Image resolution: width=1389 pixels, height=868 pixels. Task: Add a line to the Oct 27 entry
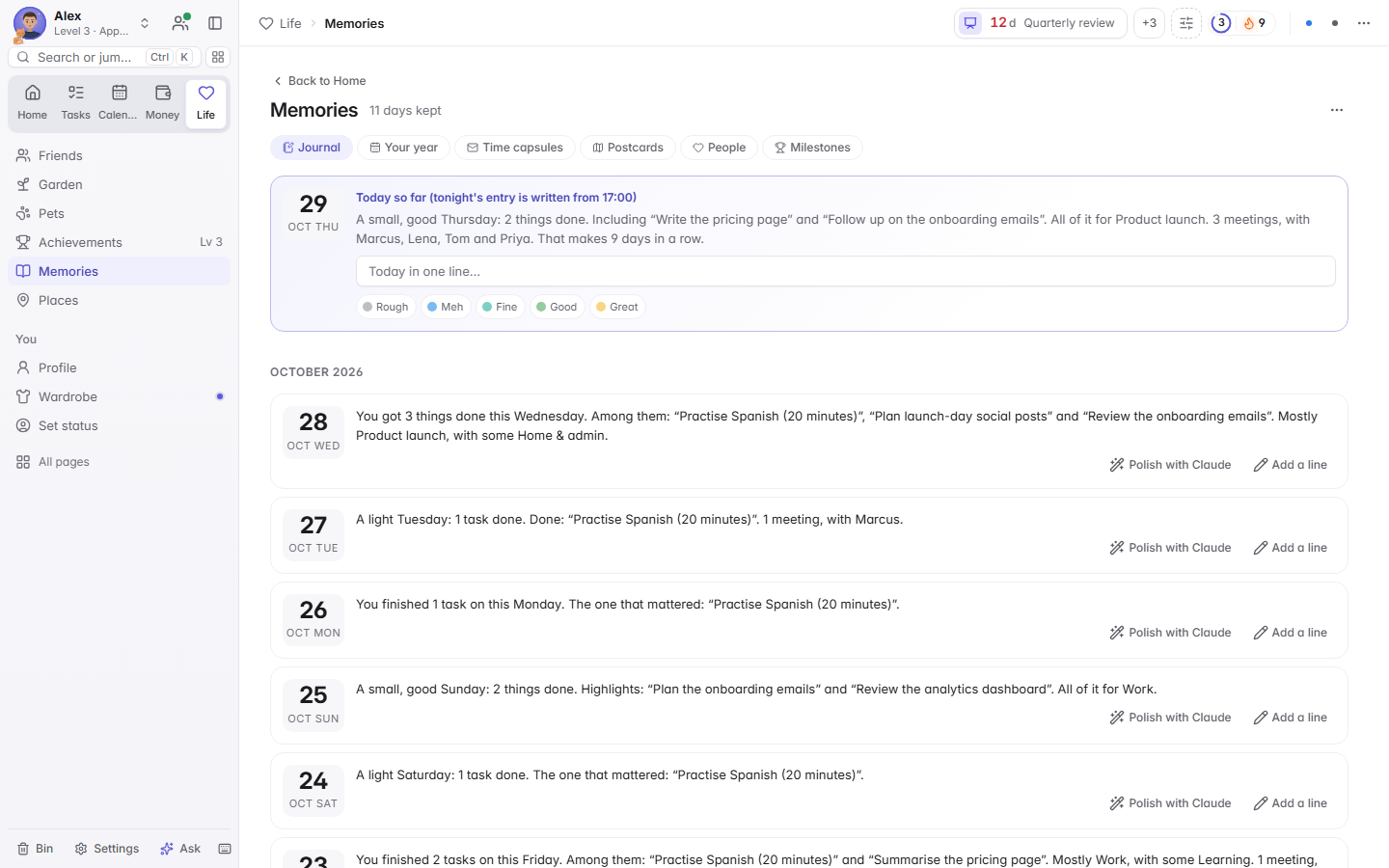1290,548
